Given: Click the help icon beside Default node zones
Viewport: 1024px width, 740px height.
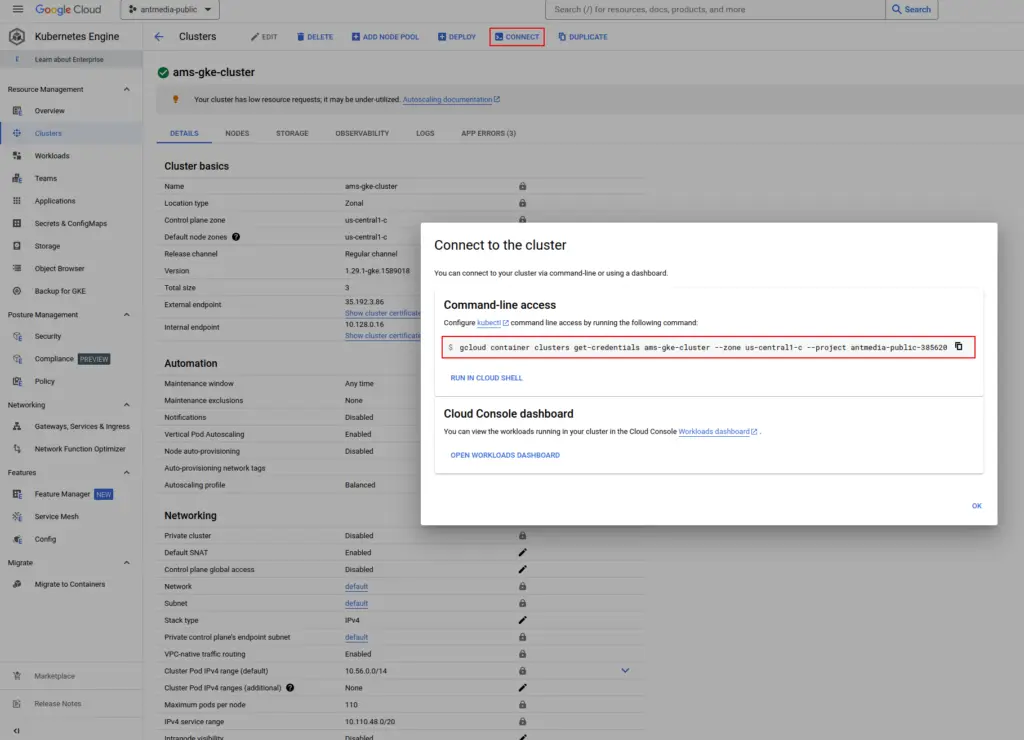Looking at the screenshot, I should 236,237.
